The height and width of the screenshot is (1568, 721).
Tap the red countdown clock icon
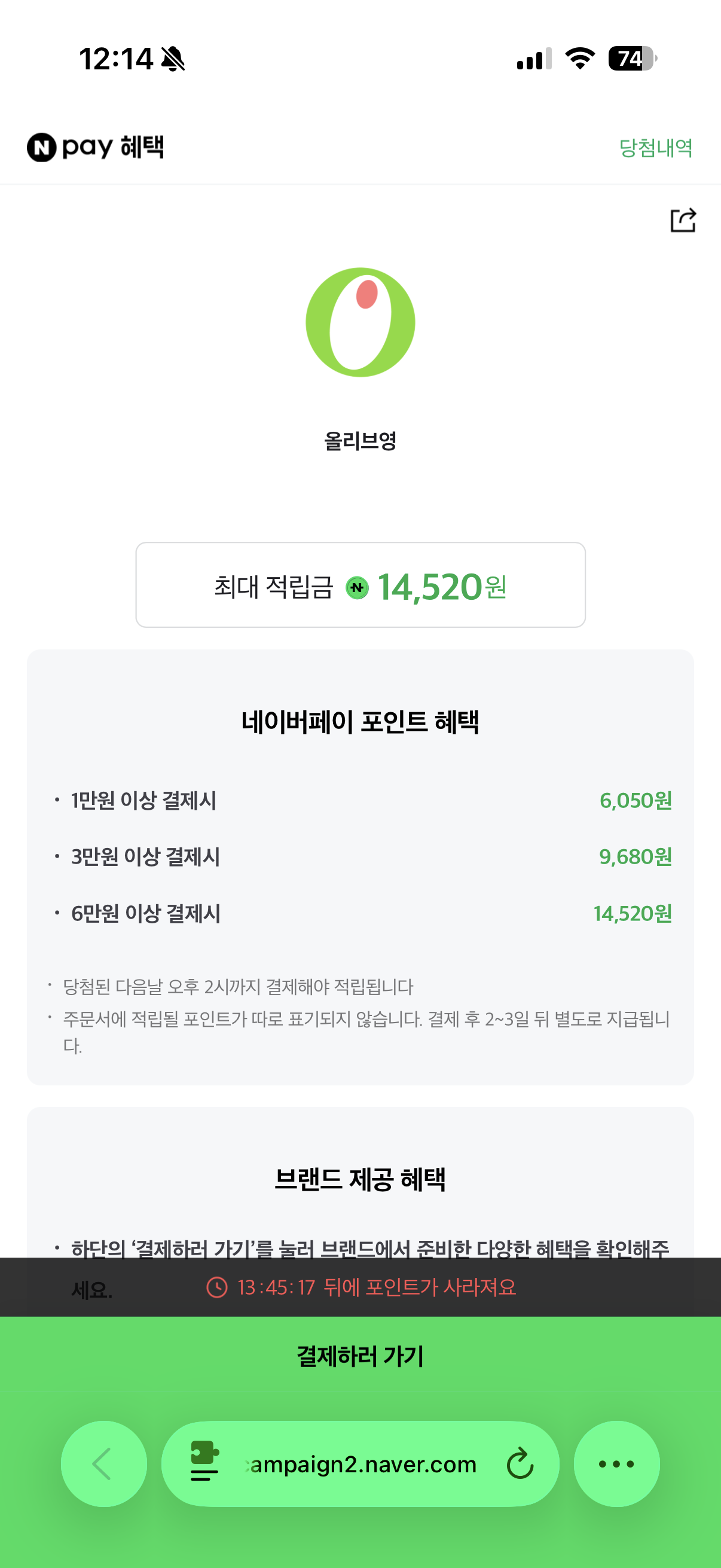tap(216, 1288)
